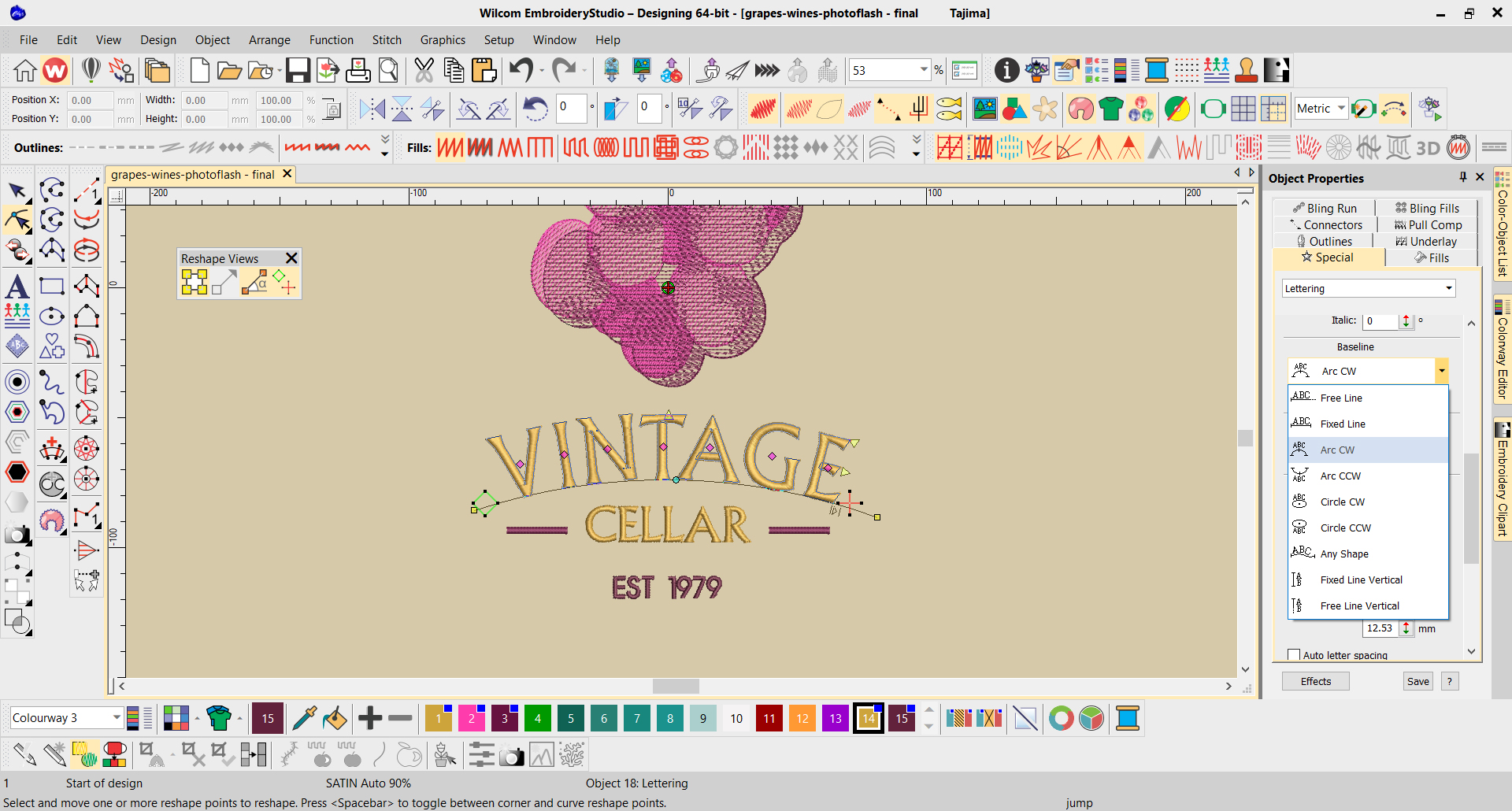Switch to the Underlay tab in Object Properties
The height and width of the screenshot is (811, 1512).
1426,241
